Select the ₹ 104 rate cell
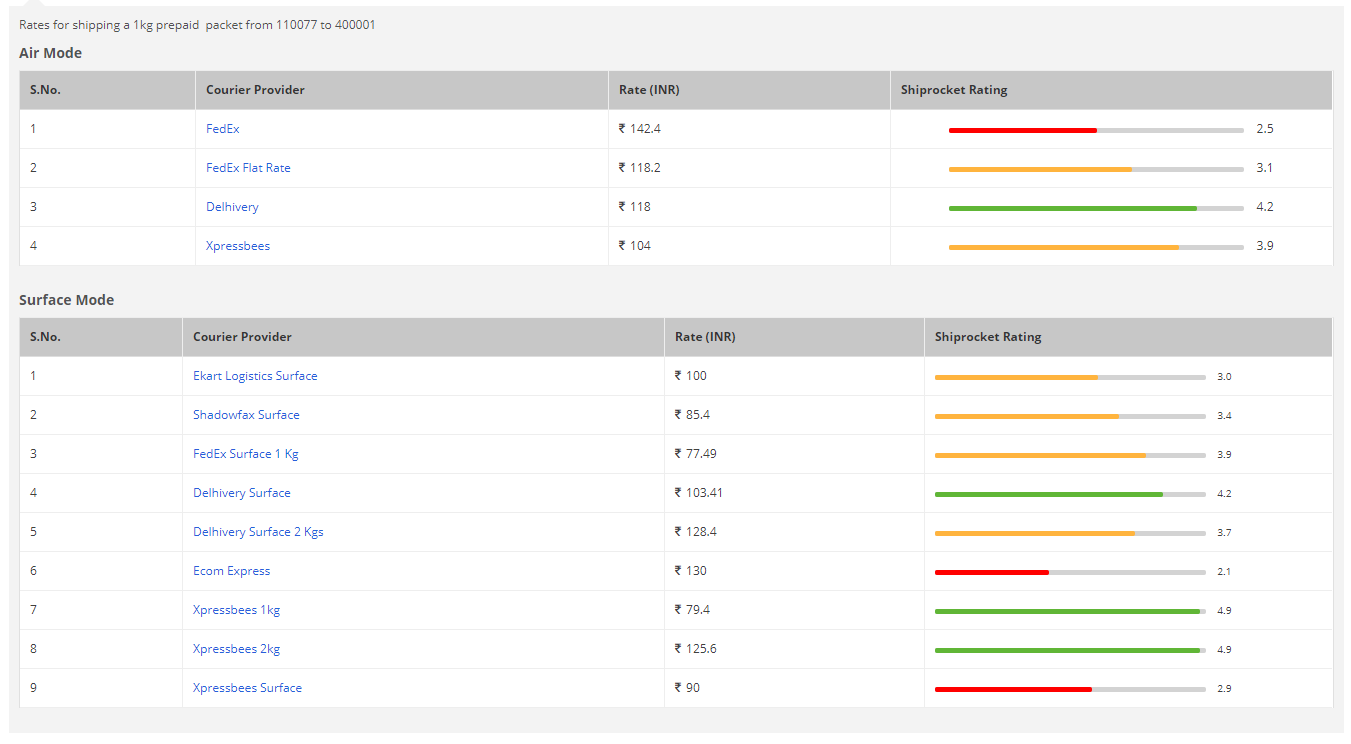Viewport: 1351px width, 744px height. click(749, 246)
